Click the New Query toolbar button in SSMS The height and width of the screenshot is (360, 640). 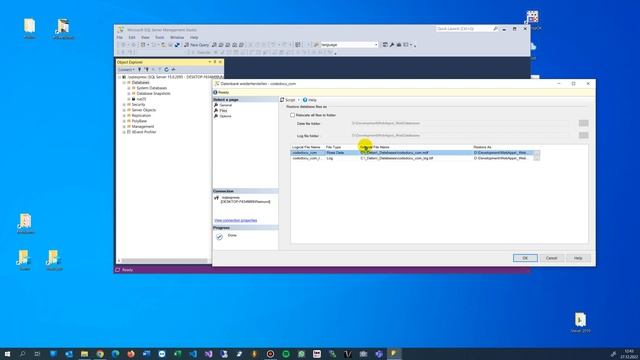pos(196,45)
